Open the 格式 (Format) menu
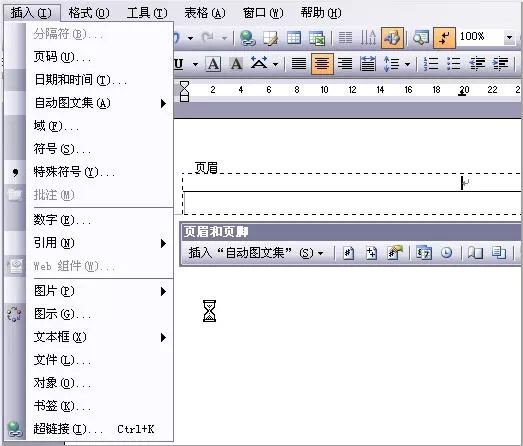The height and width of the screenshot is (446, 523). click(x=89, y=13)
